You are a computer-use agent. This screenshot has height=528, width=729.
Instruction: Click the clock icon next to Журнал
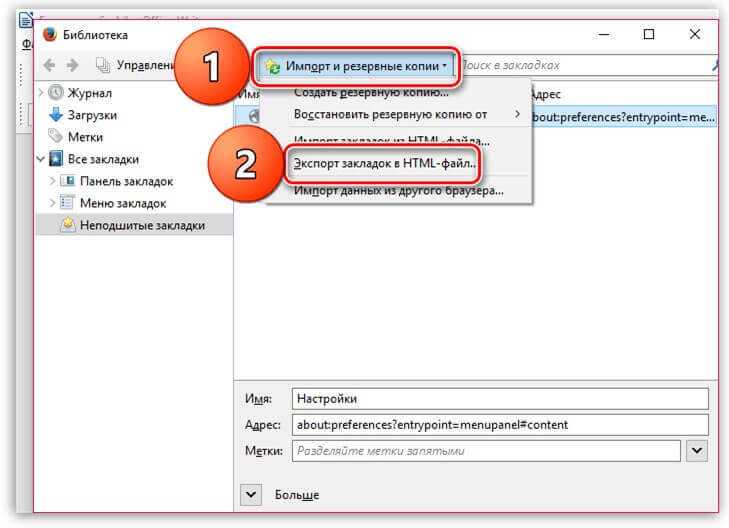pos(56,92)
